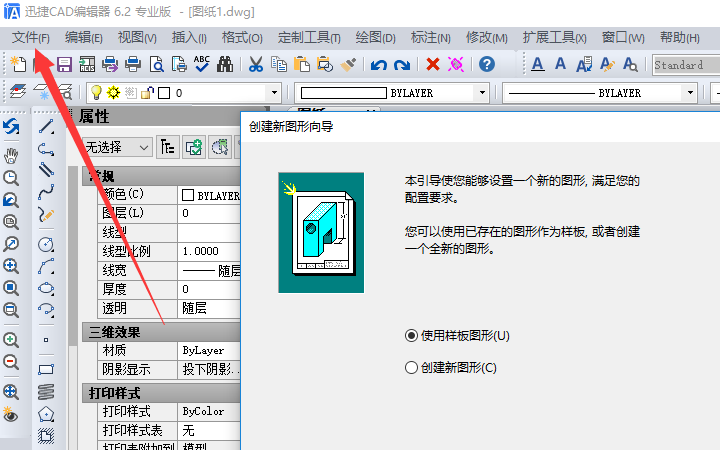Click the select objects cursor icon in 属性 panel
720x450 pixels.
click(219, 147)
